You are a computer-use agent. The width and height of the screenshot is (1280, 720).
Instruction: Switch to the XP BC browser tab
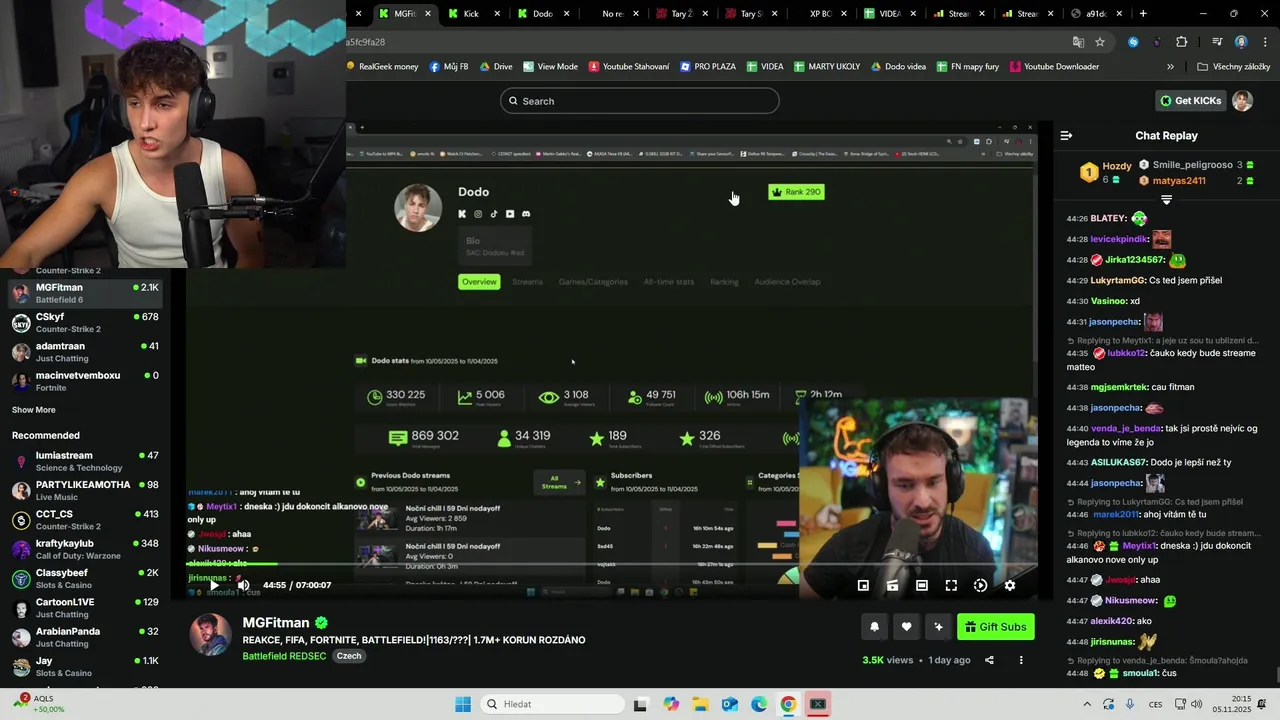(x=820, y=14)
